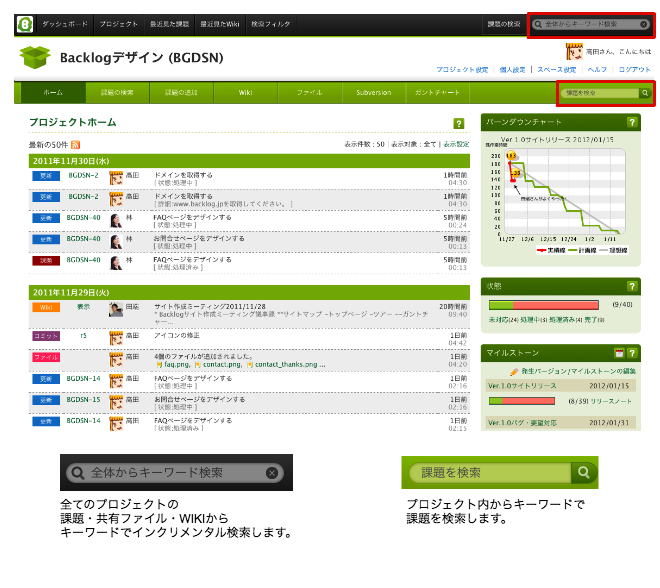Screen dimensions: 660x588
Task: Focus the small 課題を検索 field in the green tab bar
Action: (x=600, y=93)
